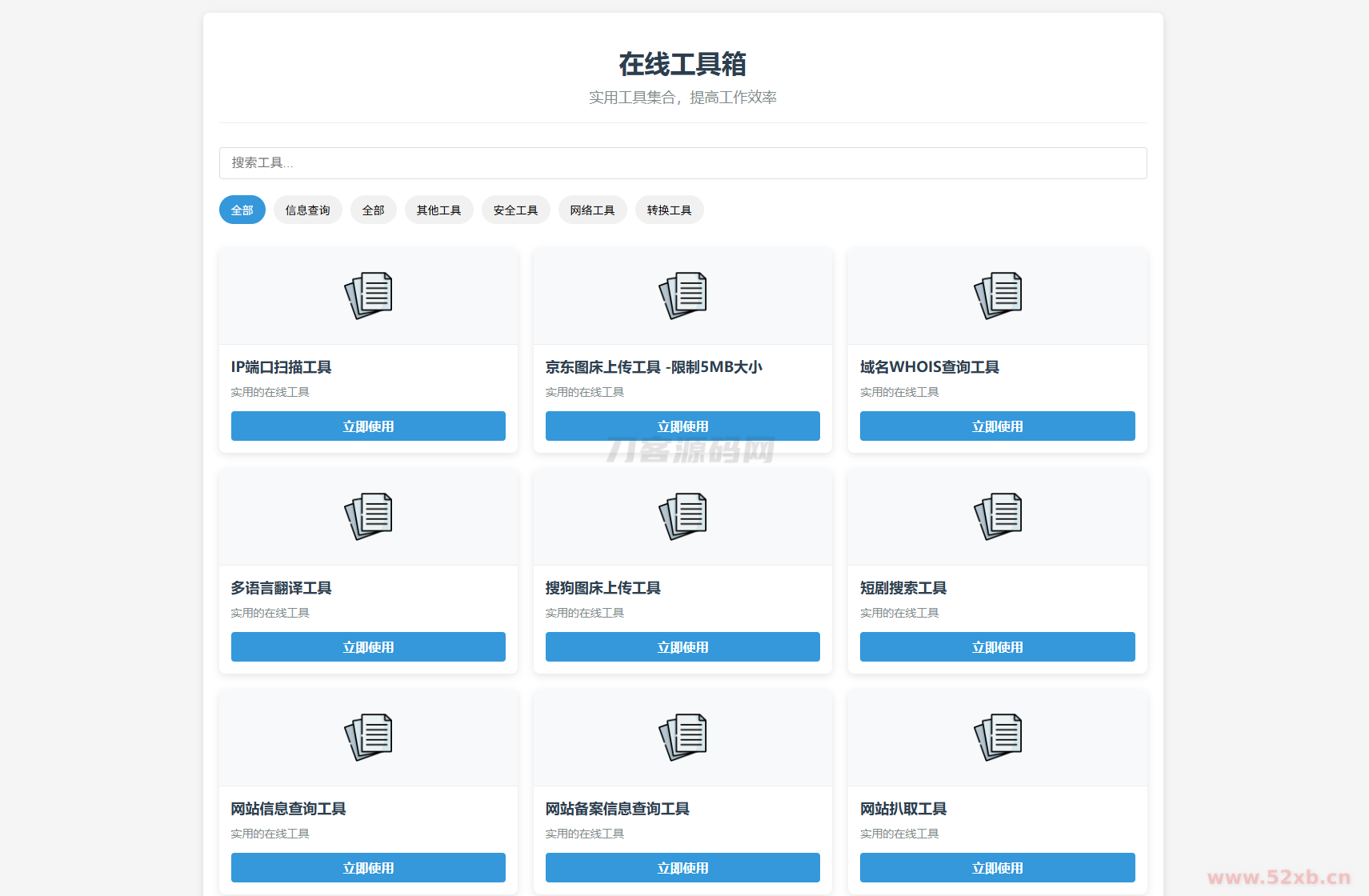The image size is (1369, 896).
Task: Select the 安全工具 filter tab
Action: coord(515,210)
